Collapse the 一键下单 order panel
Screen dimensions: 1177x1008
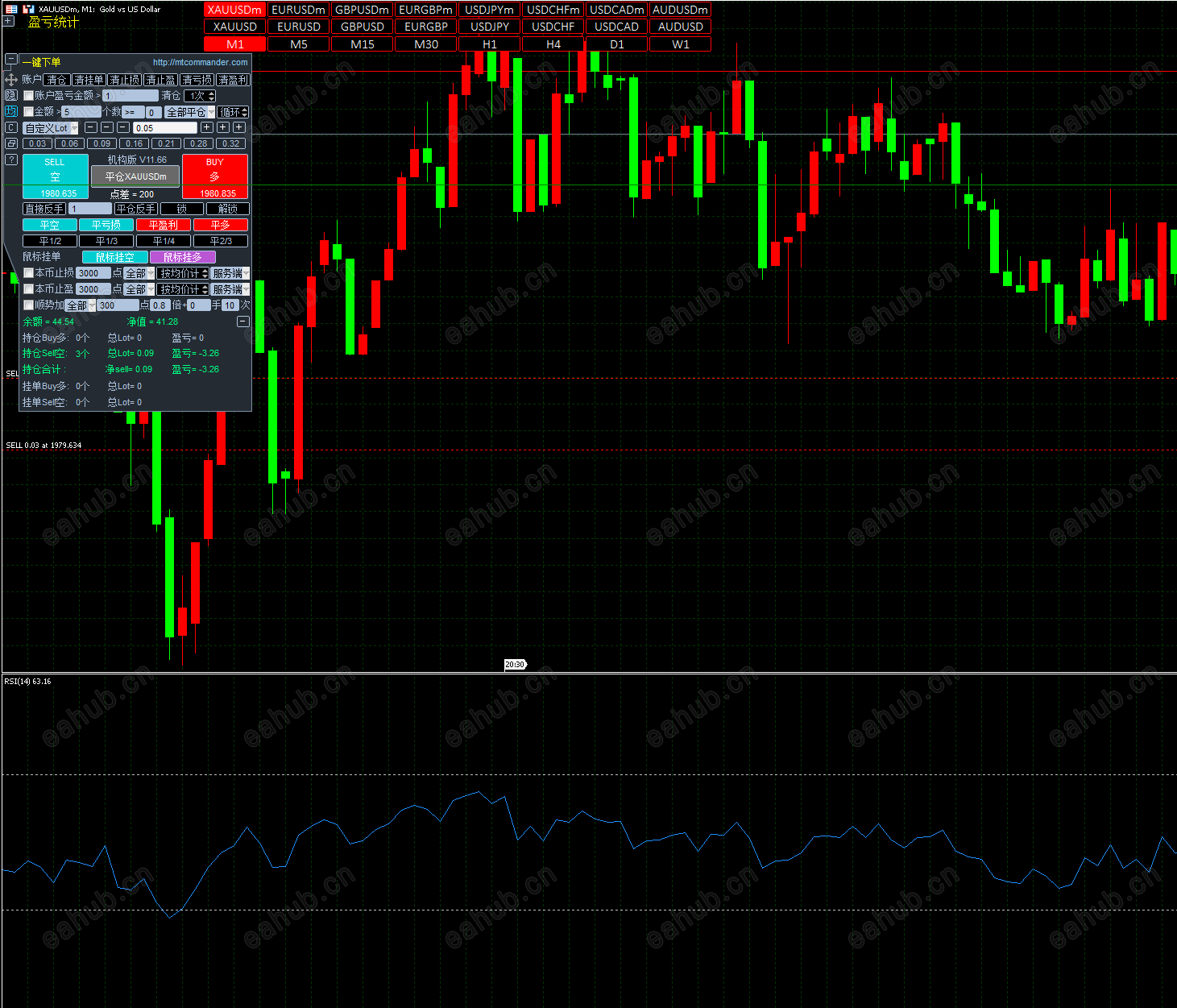point(11,60)
